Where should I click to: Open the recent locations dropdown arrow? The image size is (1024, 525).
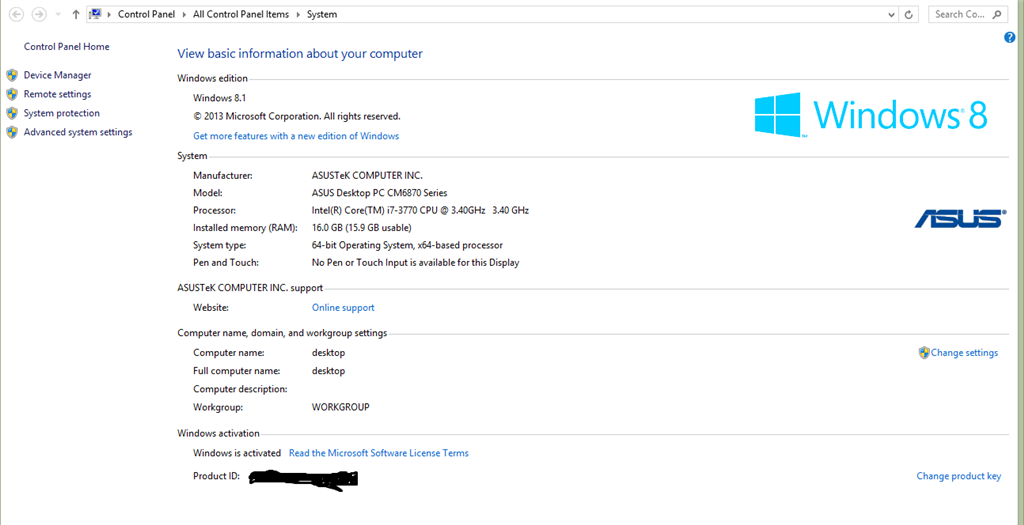58,14
